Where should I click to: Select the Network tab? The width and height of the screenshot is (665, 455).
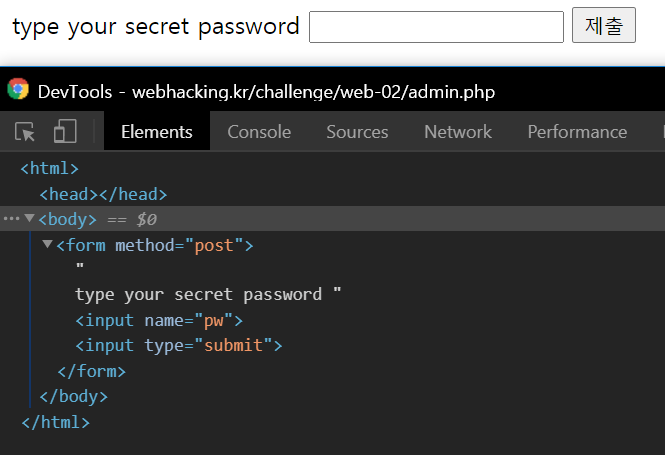coord(458,132)
